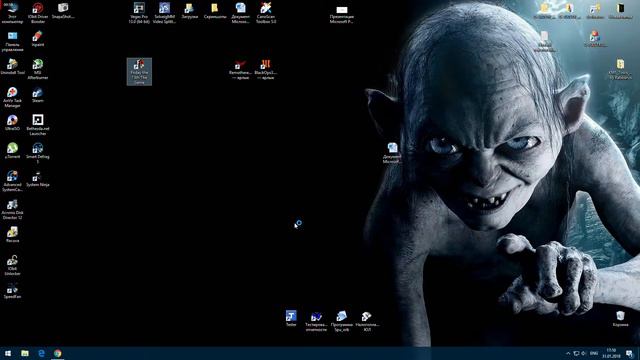Open Панель управления desktop icon
The height and width of the screenshot is (360, 640).
point(12,41)
